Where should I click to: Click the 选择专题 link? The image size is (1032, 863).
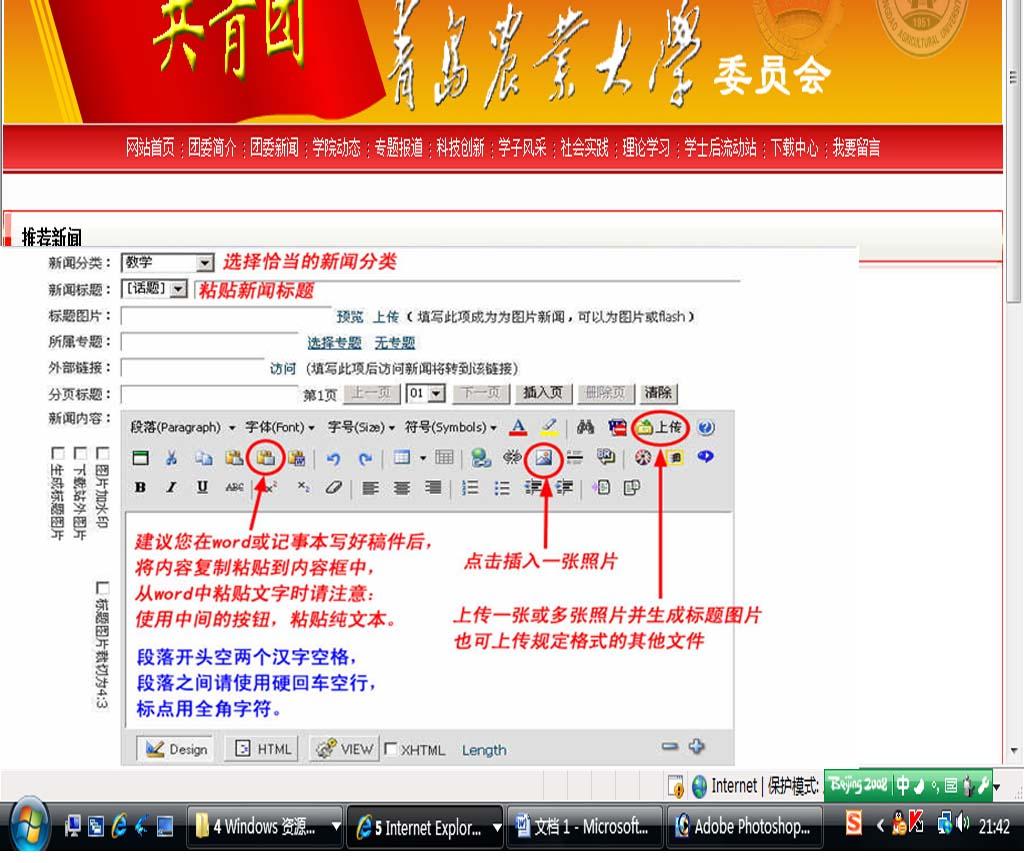click(x=334, y=343)
